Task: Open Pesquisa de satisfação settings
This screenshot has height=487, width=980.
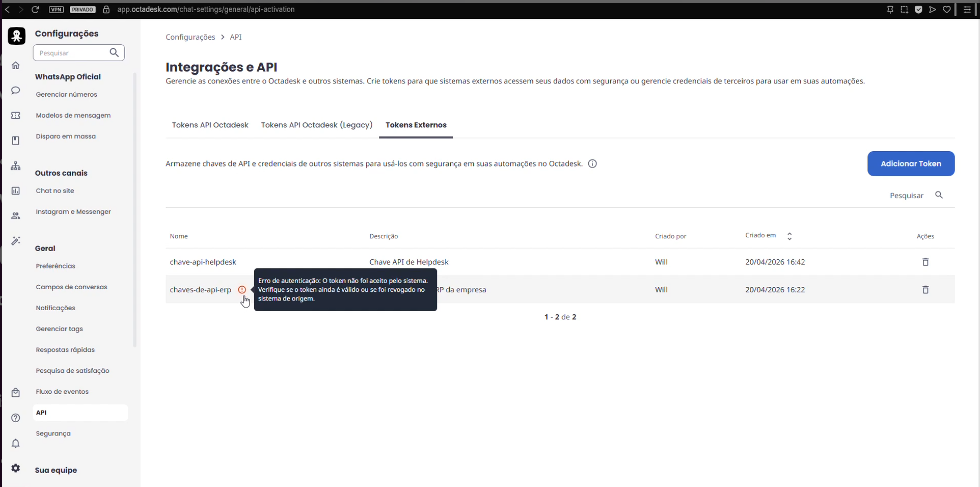Action: 72,371
